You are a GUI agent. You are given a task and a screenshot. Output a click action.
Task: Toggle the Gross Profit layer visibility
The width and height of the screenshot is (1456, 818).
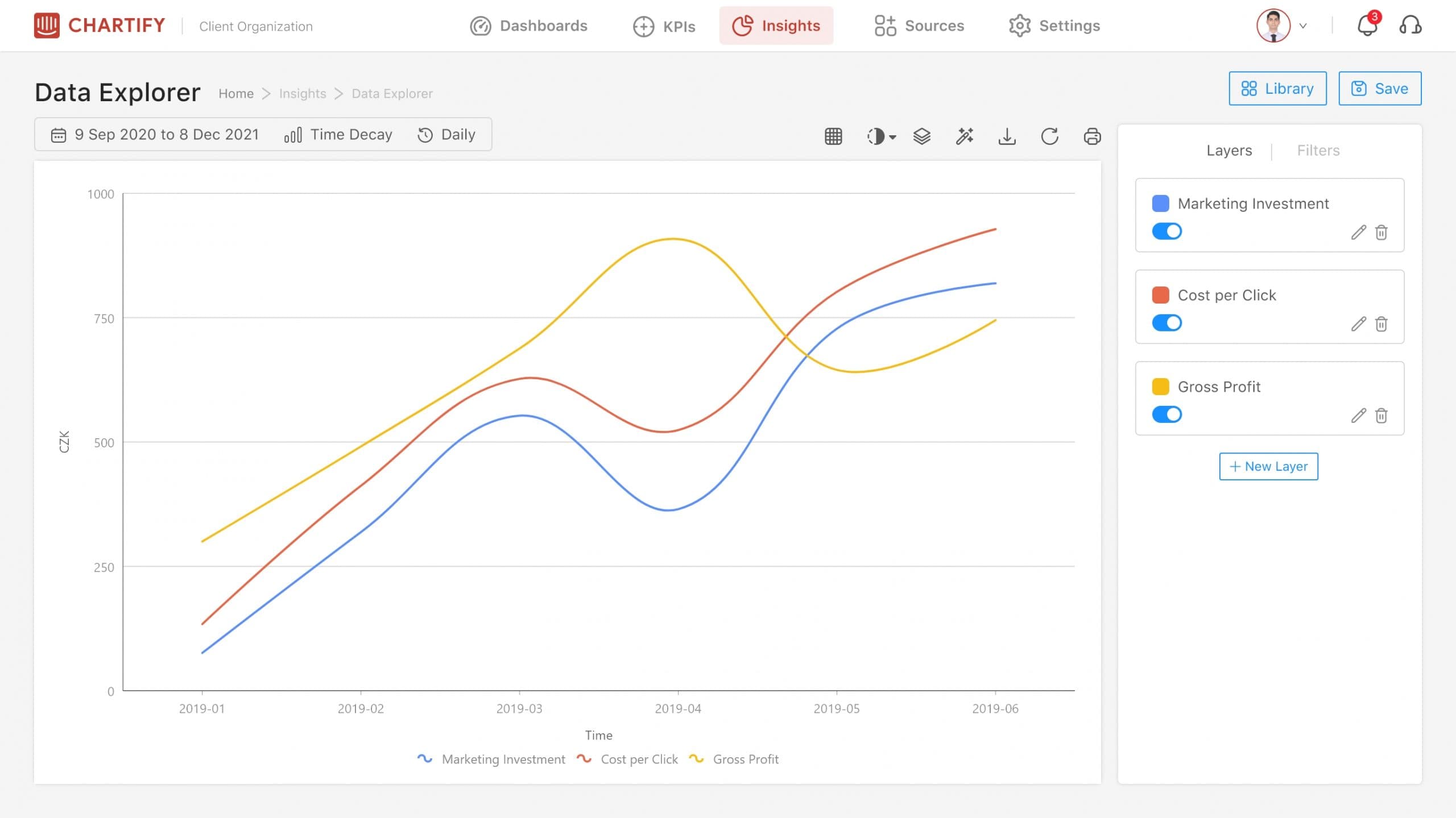(x=1167, y=414)
